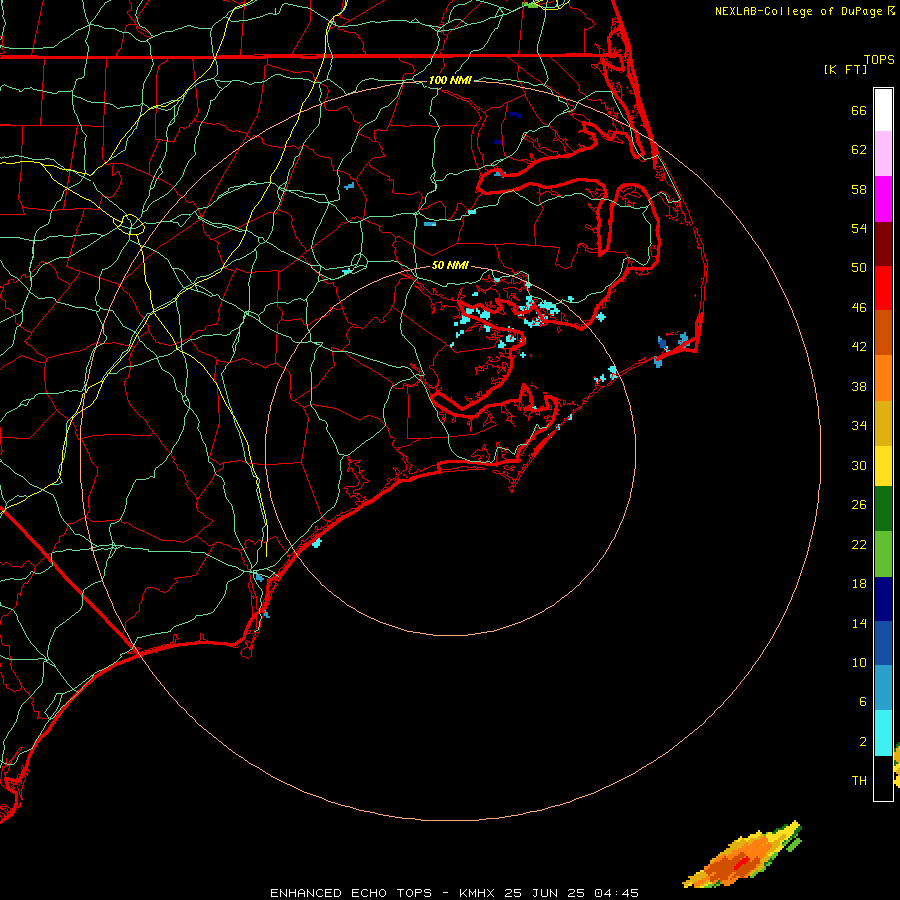Click legend value 22

(859, 544)
